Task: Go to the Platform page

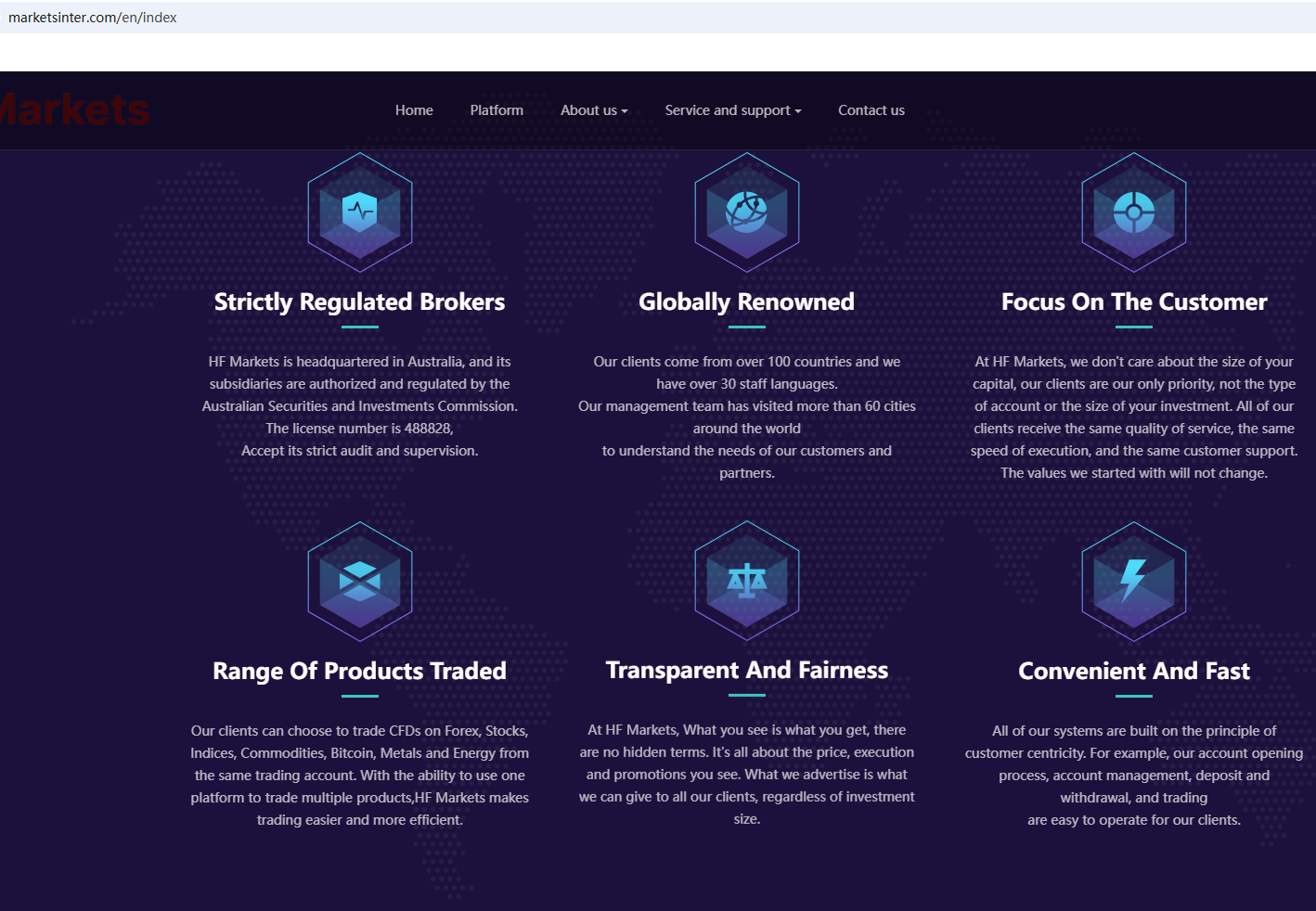Action: (x=497, y=110)
